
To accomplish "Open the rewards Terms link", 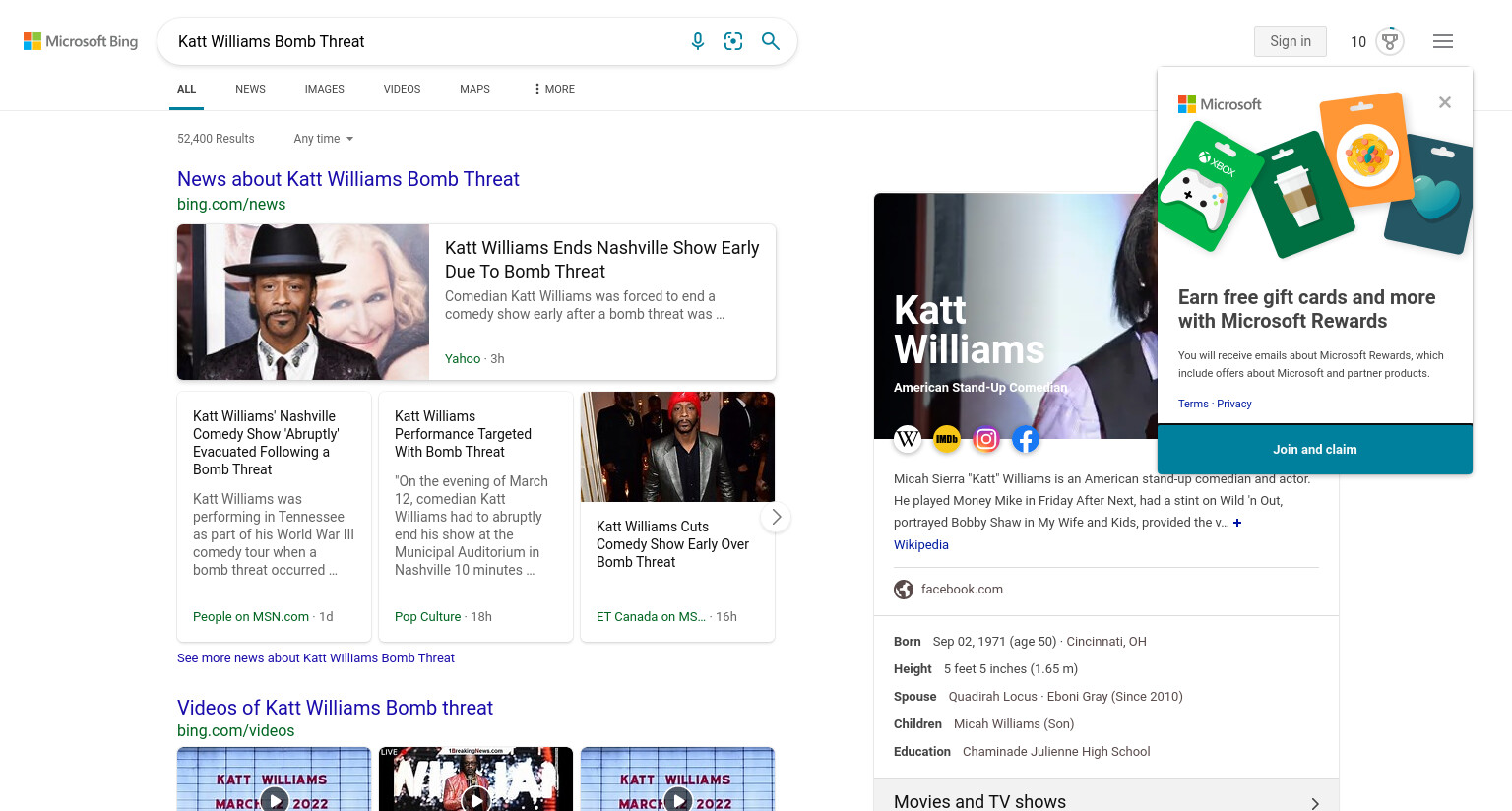I will (x=1193, y=404).
